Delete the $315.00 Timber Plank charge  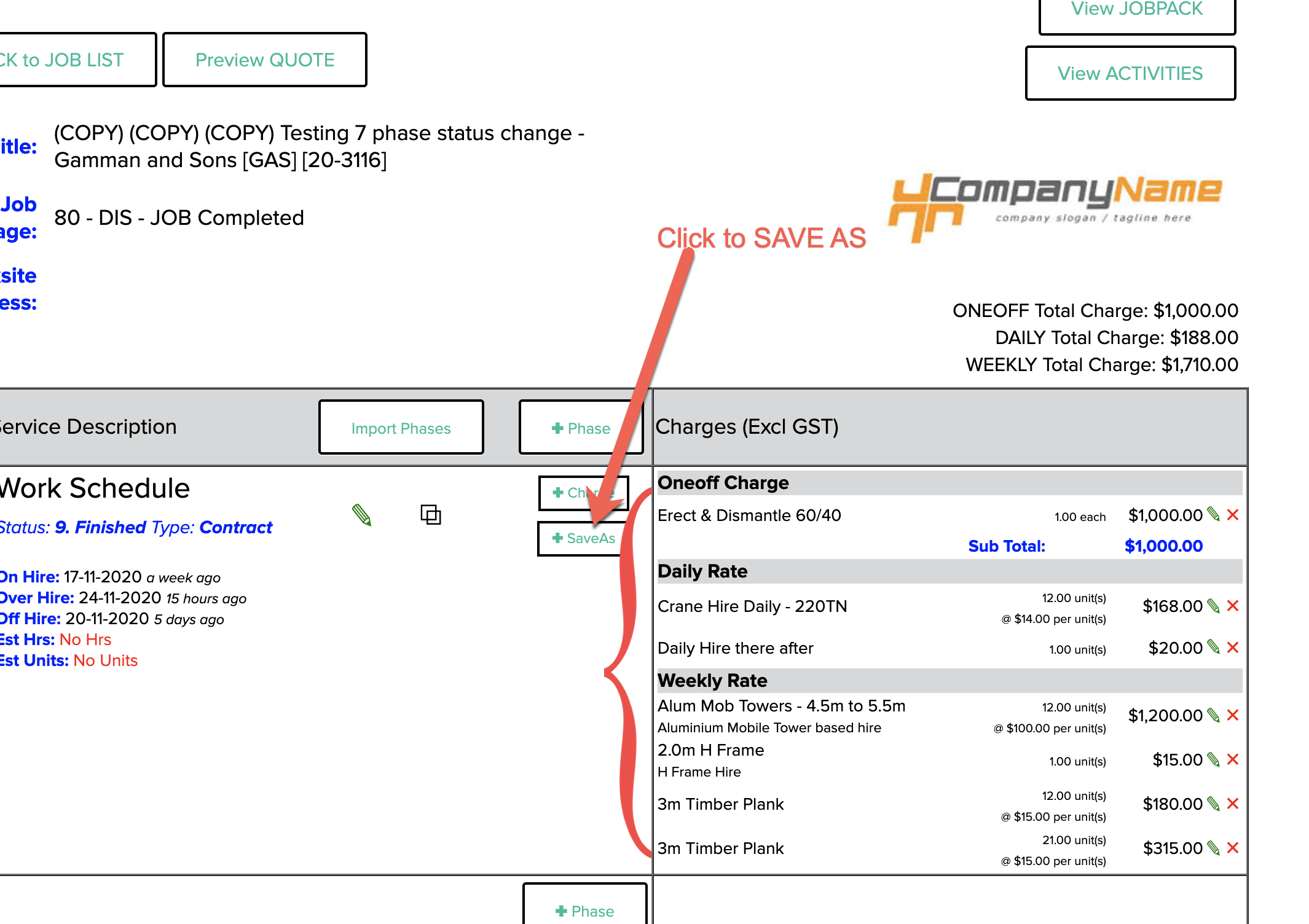[1232, 848]
